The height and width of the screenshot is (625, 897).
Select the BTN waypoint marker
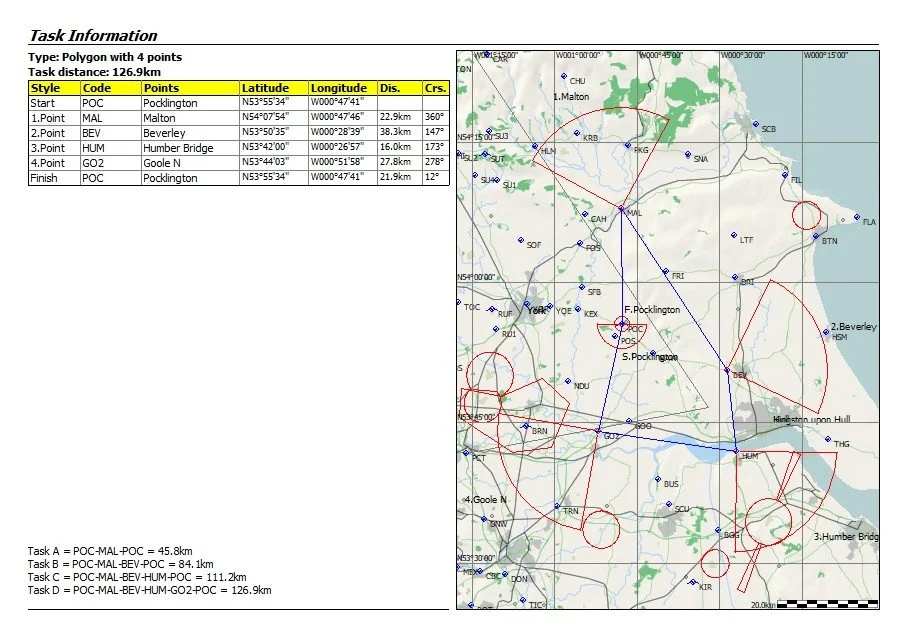point(816,236)
